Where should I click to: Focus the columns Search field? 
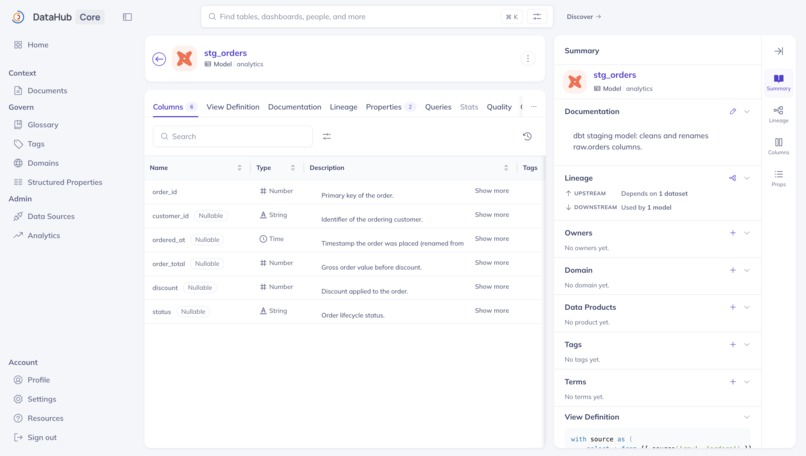coord(233,137)
